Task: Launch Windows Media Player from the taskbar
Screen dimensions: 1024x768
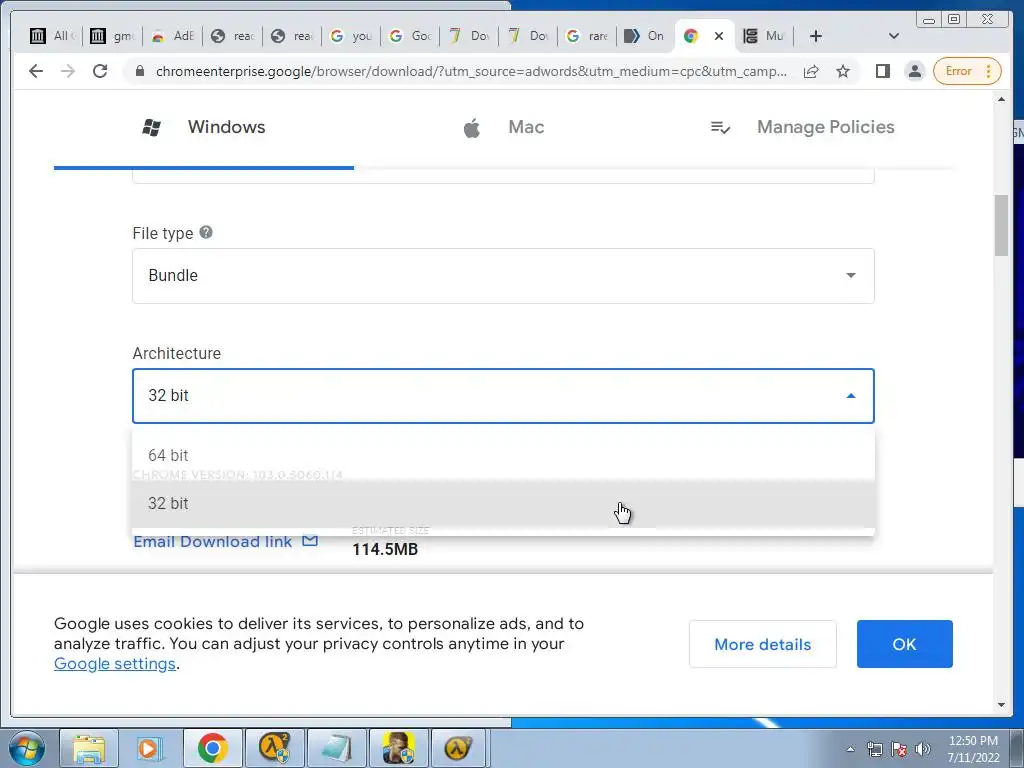Action: tap(150, 748)
